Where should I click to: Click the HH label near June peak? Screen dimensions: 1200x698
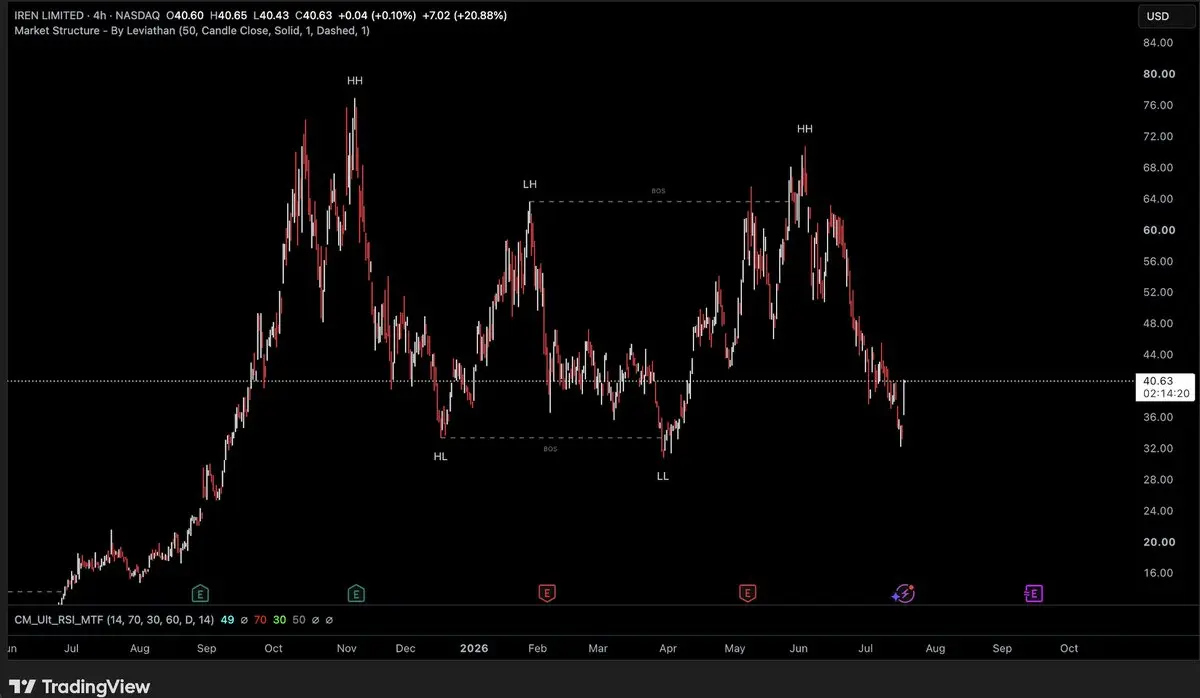(805, 129)
